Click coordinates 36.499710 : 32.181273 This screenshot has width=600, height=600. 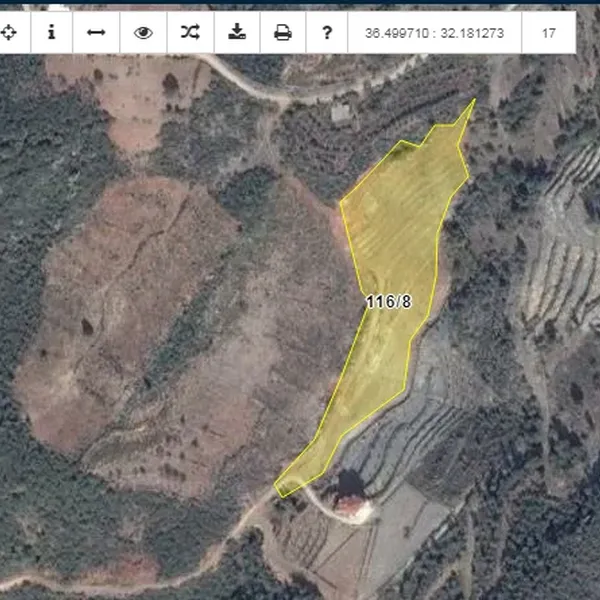coord(434,33)
